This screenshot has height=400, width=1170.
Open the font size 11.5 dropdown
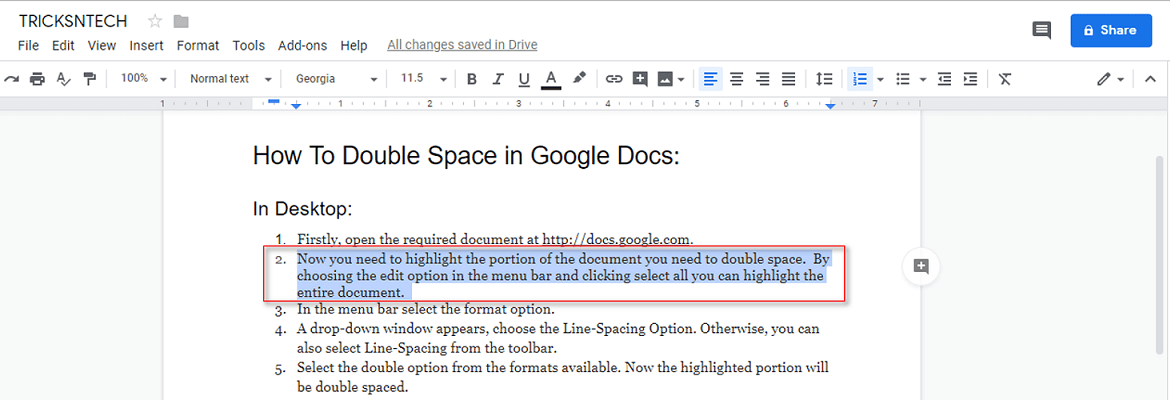click(x=424, y=78)
